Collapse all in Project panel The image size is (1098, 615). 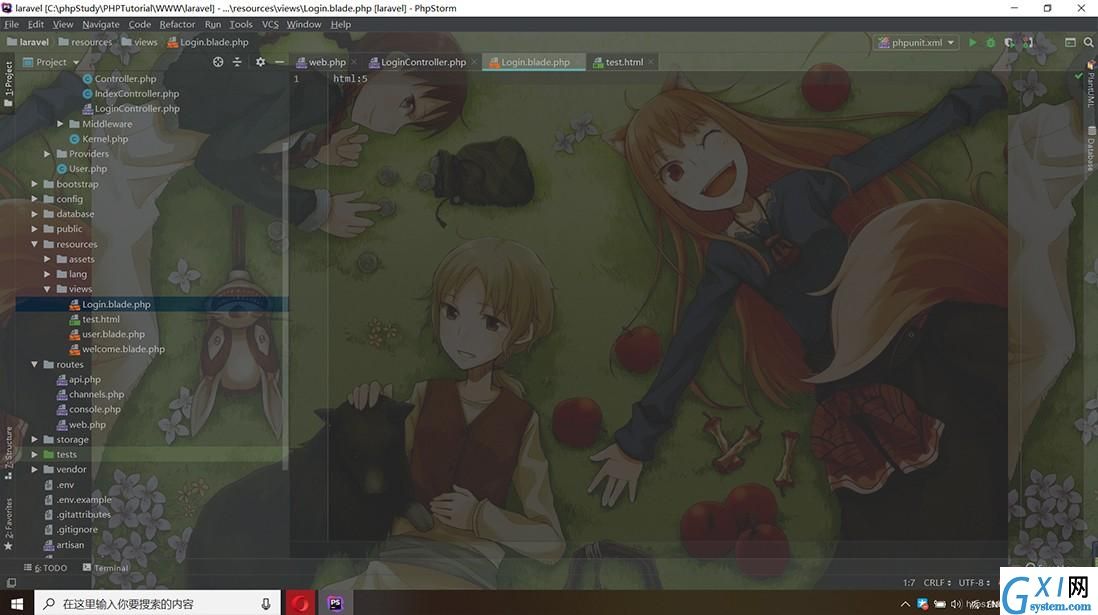click(237, 62)
